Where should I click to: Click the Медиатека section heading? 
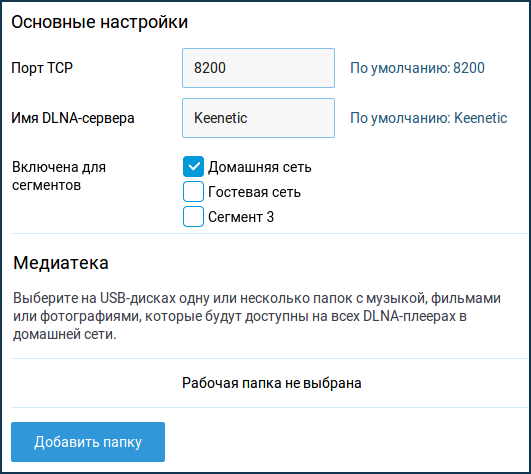(61, 263)
